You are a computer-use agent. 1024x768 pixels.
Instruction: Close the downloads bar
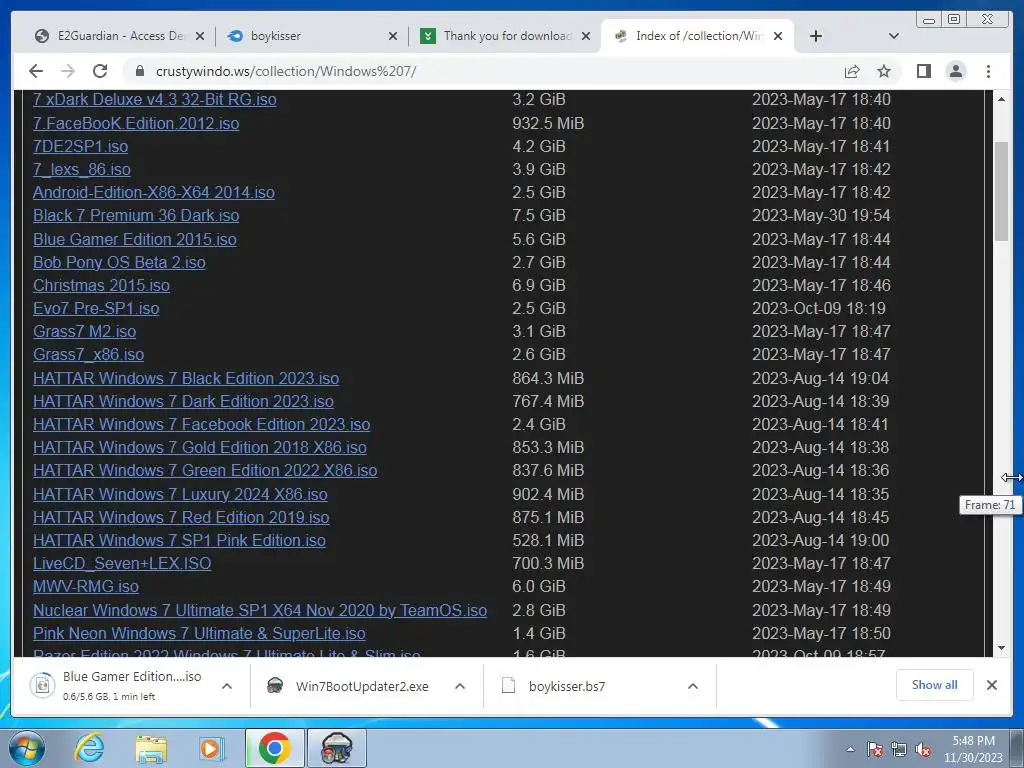(991, 685)
